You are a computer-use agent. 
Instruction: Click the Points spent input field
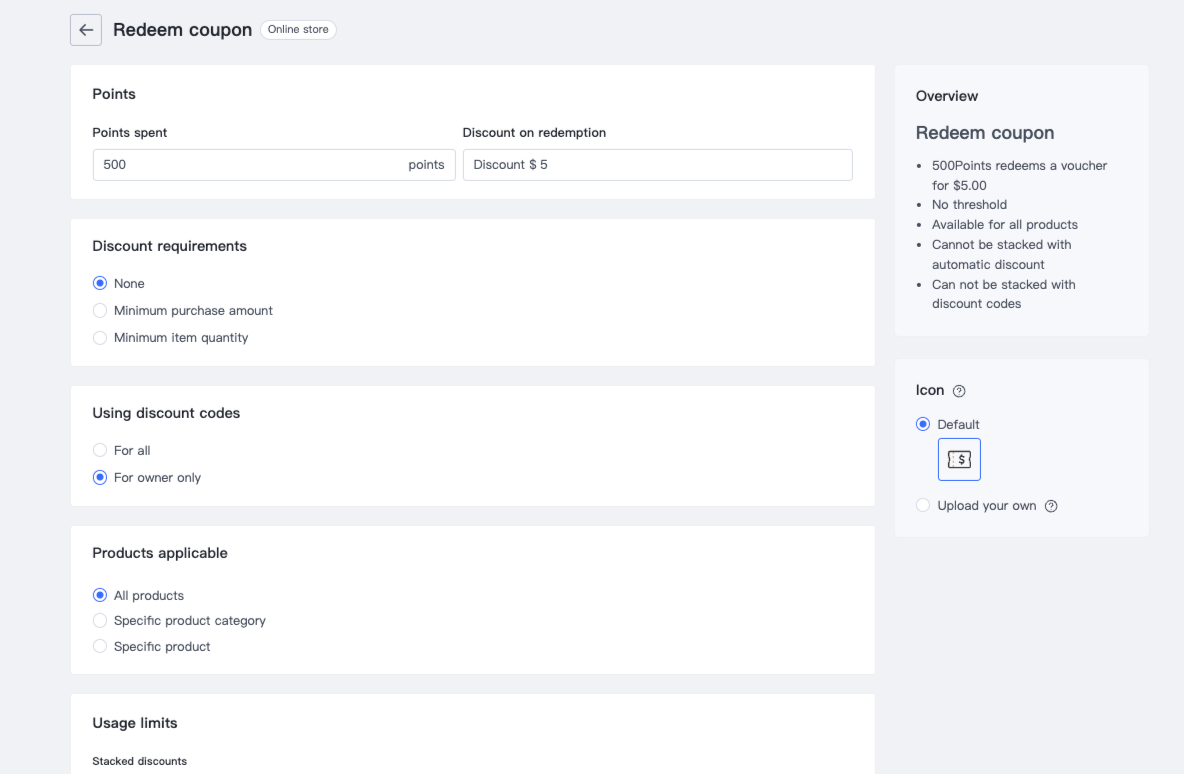(250, 165)
